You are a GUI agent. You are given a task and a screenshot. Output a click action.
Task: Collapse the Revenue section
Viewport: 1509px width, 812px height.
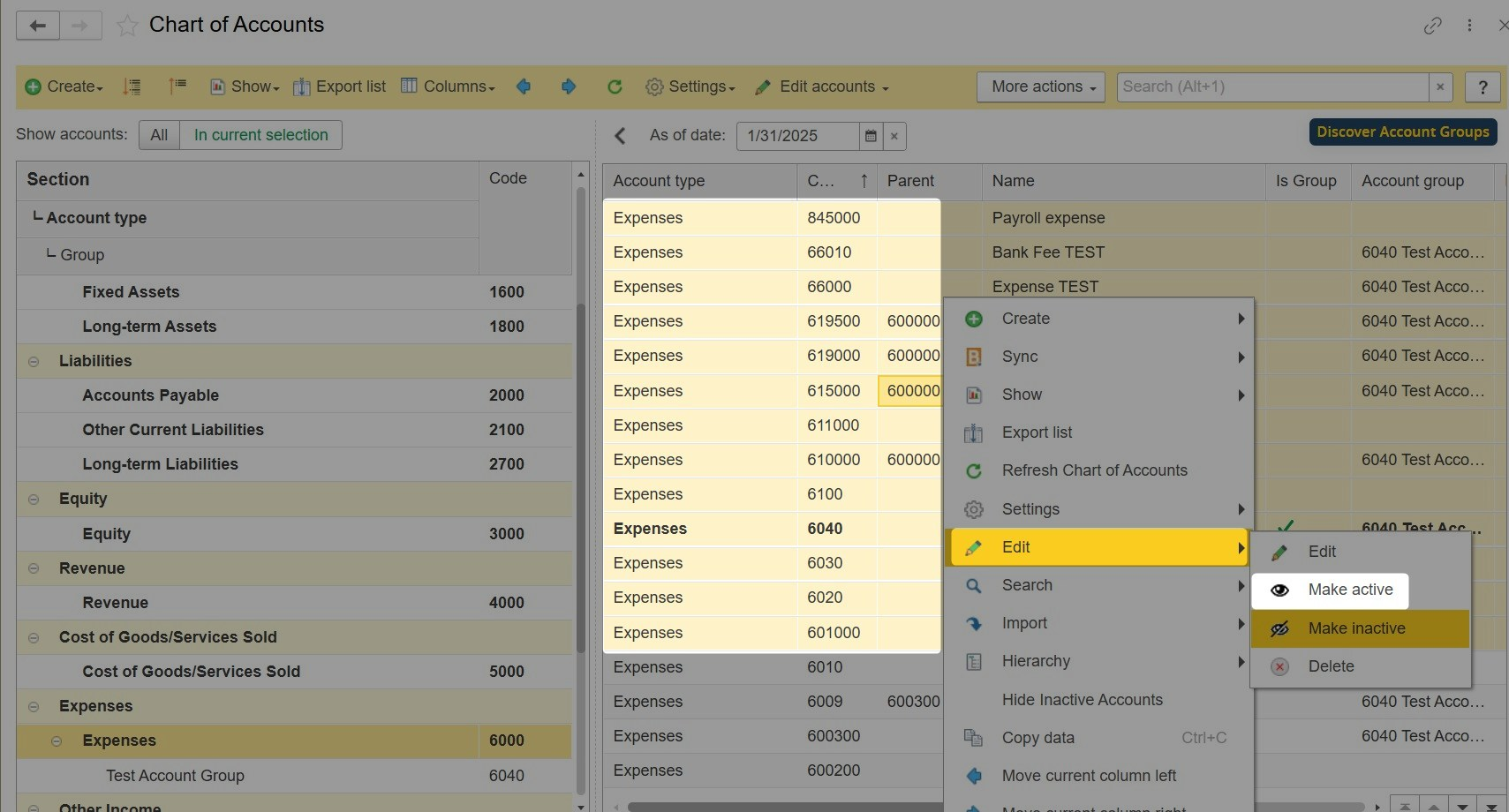pyautogui.click(x=34, y=569)
